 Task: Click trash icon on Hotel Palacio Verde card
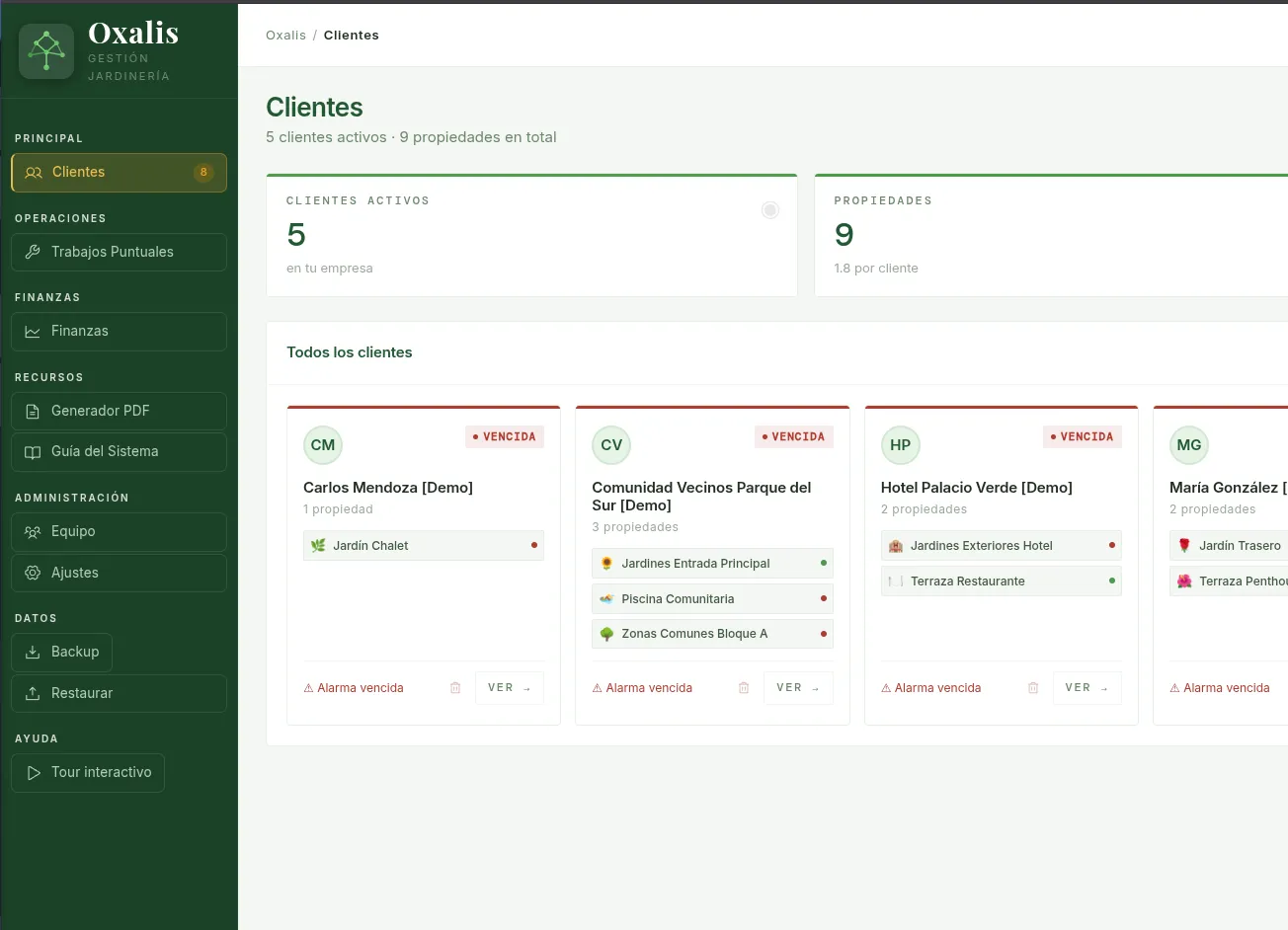(1033, 688)
